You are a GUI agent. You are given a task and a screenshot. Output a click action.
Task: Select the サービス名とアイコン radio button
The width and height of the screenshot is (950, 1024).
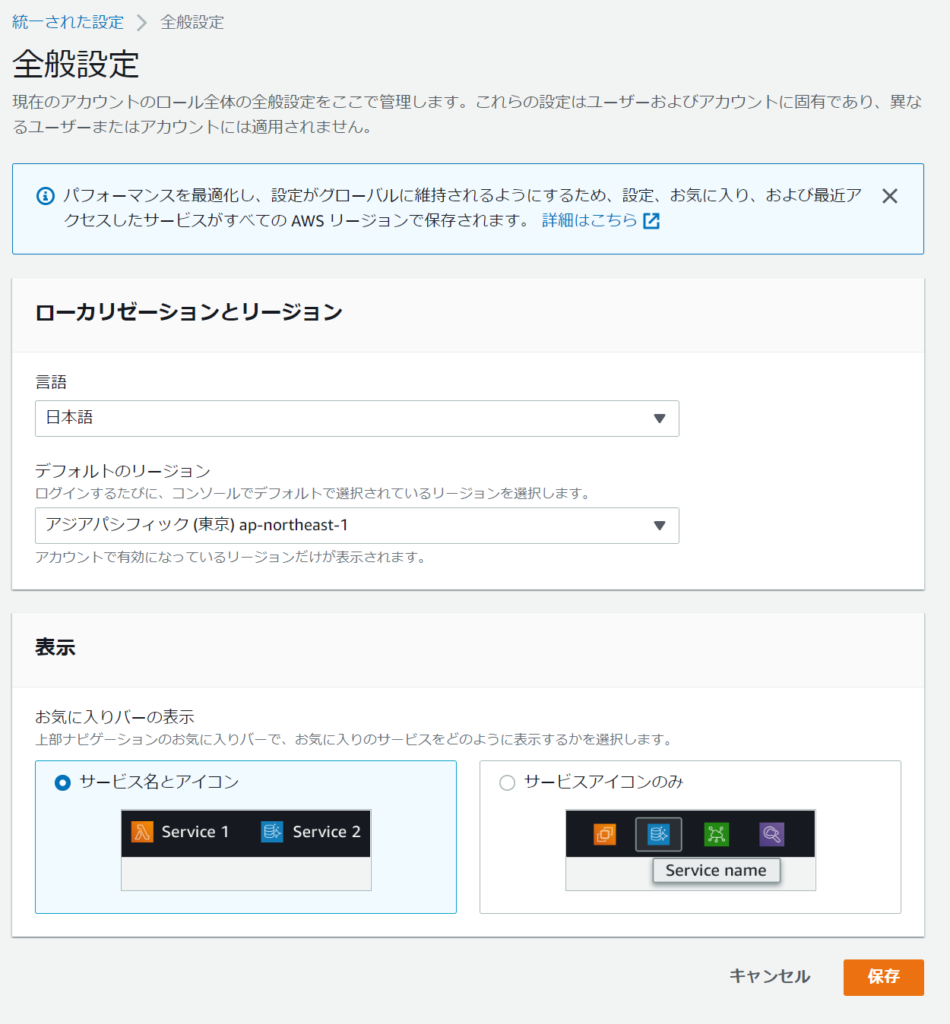pos(63,782)
